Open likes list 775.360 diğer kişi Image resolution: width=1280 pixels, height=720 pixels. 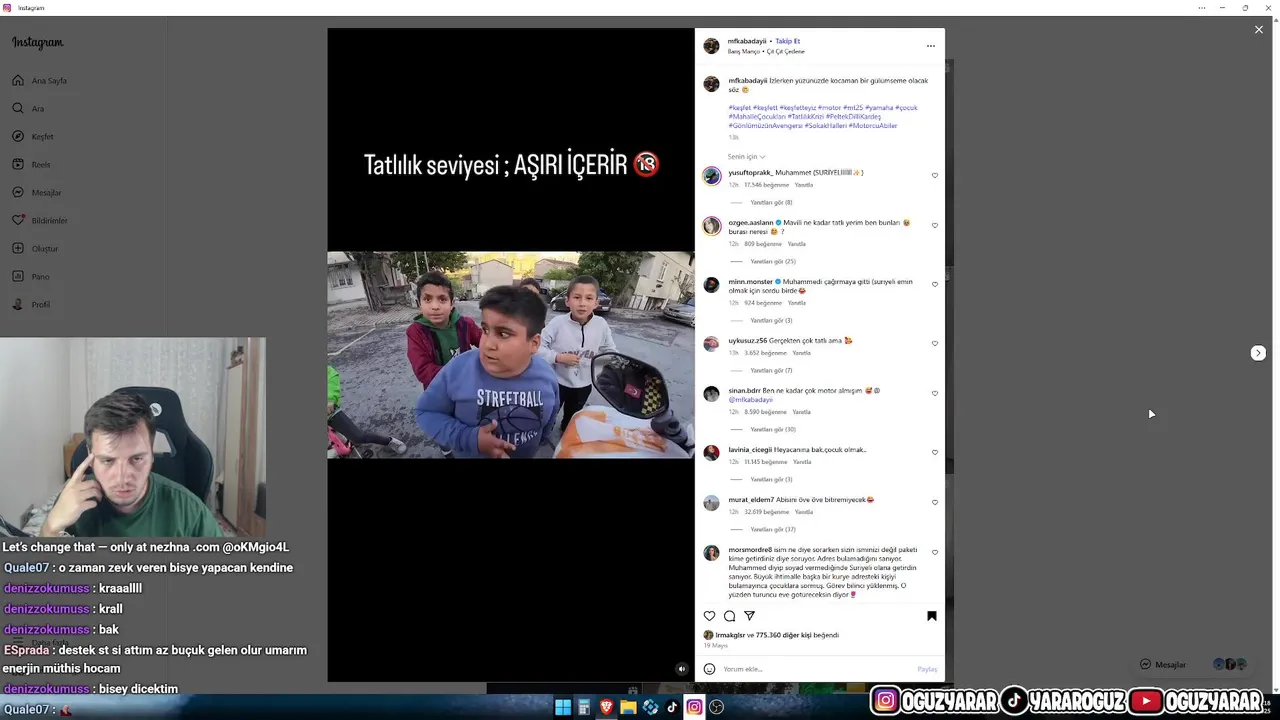(x=797, y=635)
